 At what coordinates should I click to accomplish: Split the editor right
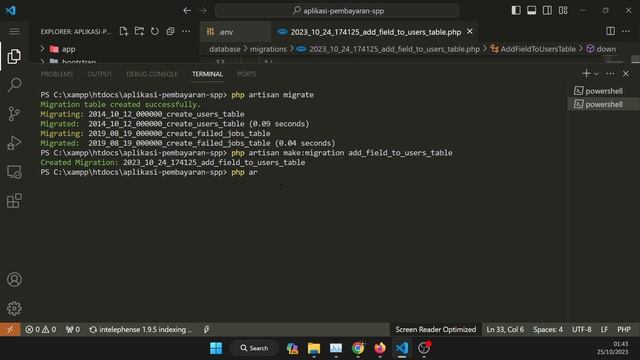coord(610,31)
